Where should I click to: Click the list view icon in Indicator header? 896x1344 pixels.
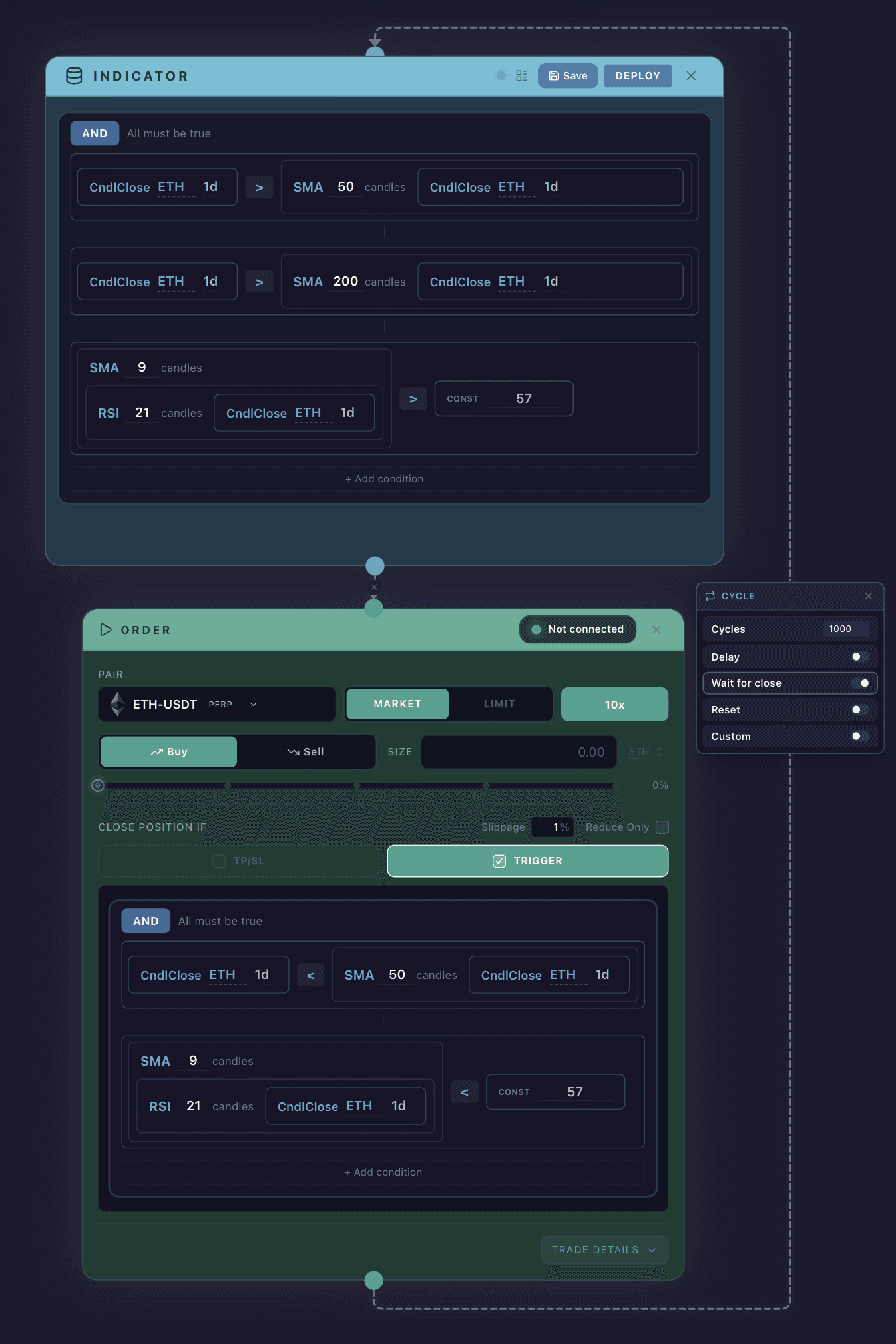click(522, 76)
